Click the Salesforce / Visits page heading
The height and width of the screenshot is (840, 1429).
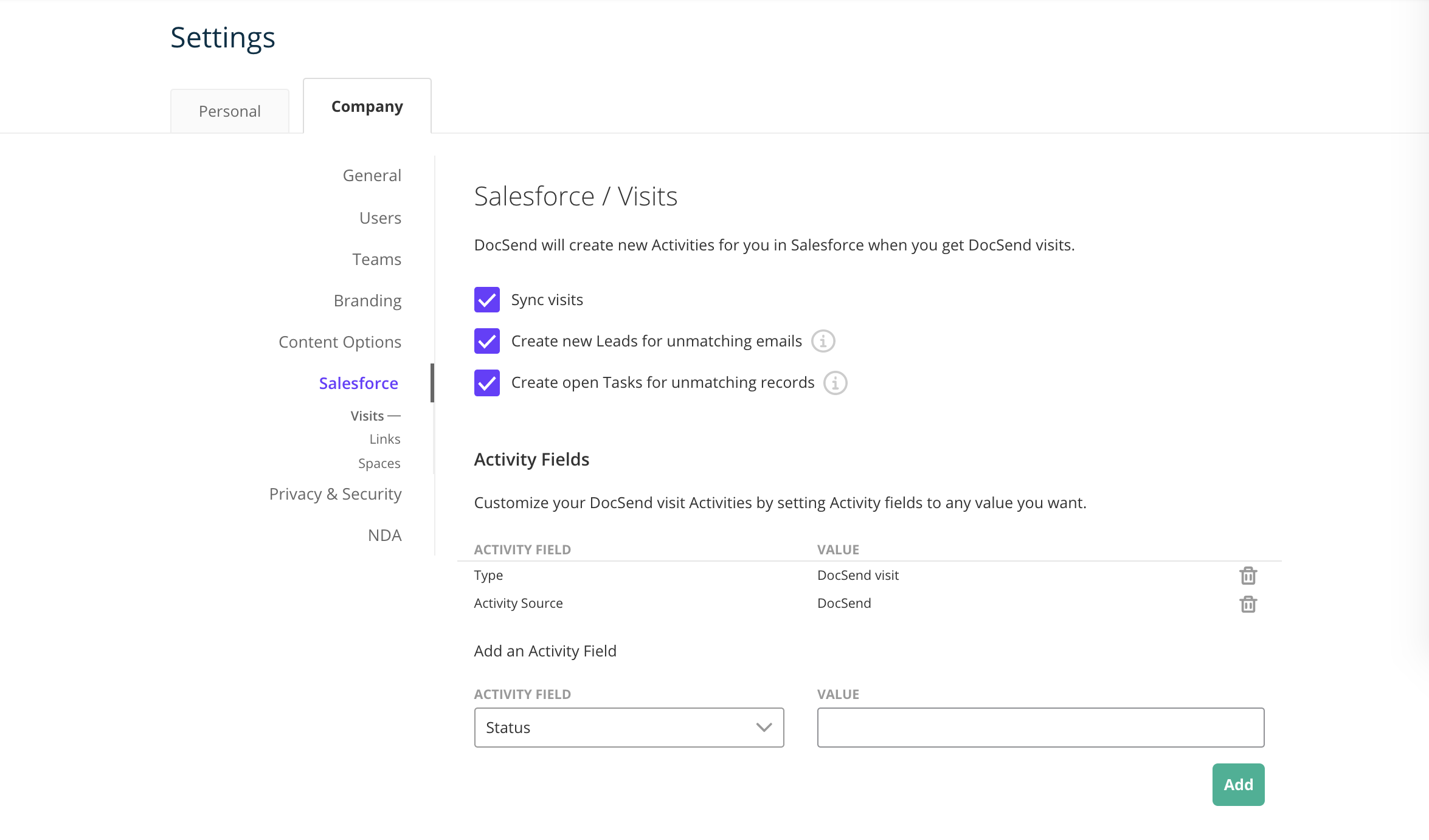point(576,196)
